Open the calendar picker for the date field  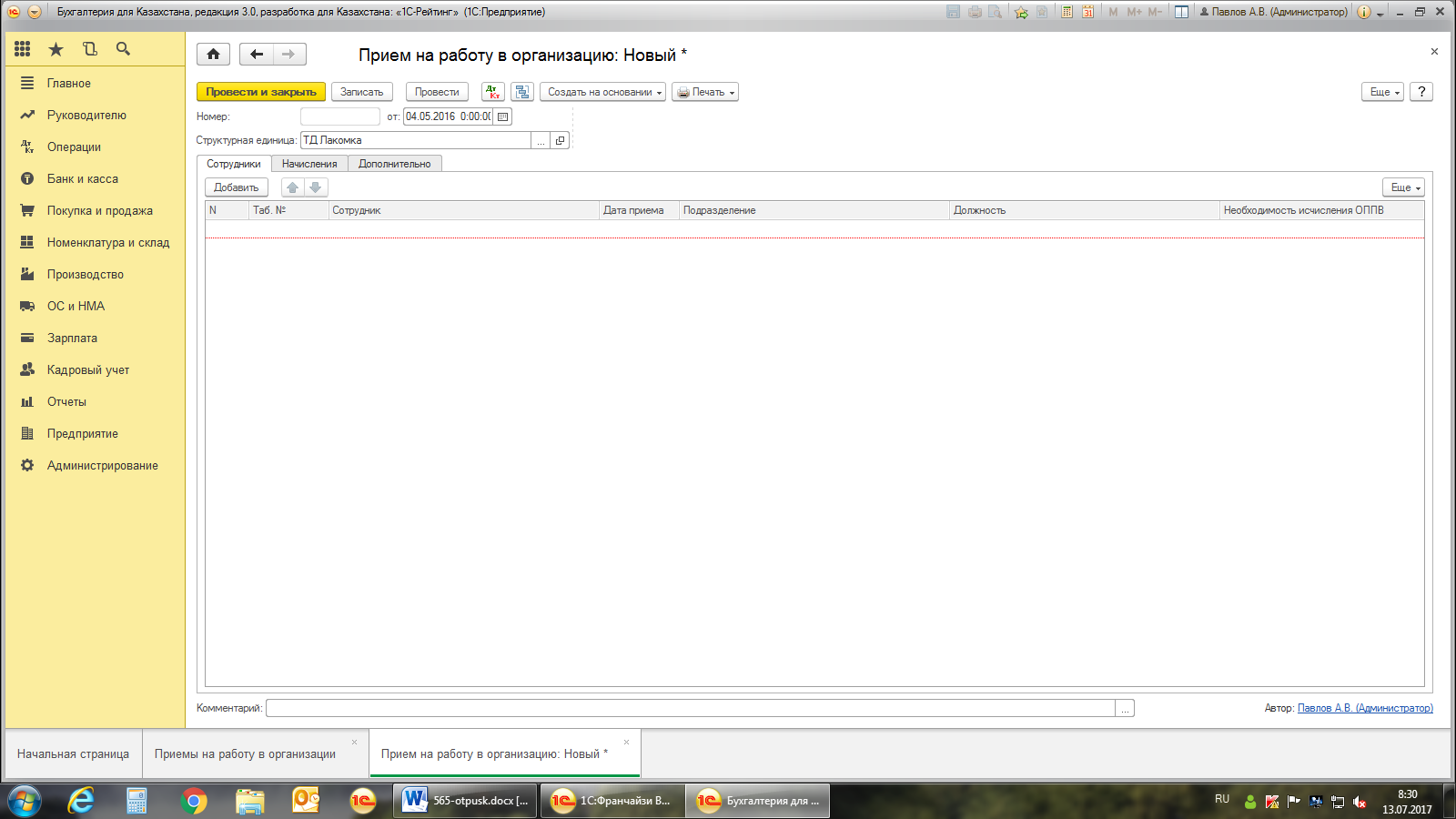(502, 116)
